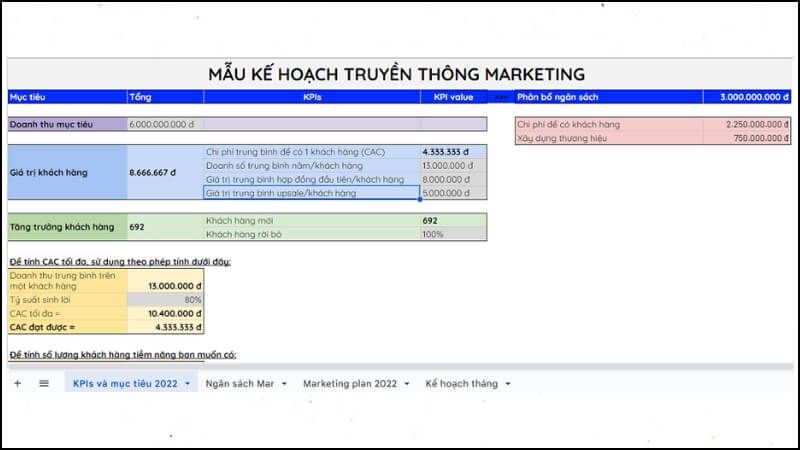800x450 pixels.
Task: Select the Chi phí trung bình (CAC) cell
Action: coord(312,152)
